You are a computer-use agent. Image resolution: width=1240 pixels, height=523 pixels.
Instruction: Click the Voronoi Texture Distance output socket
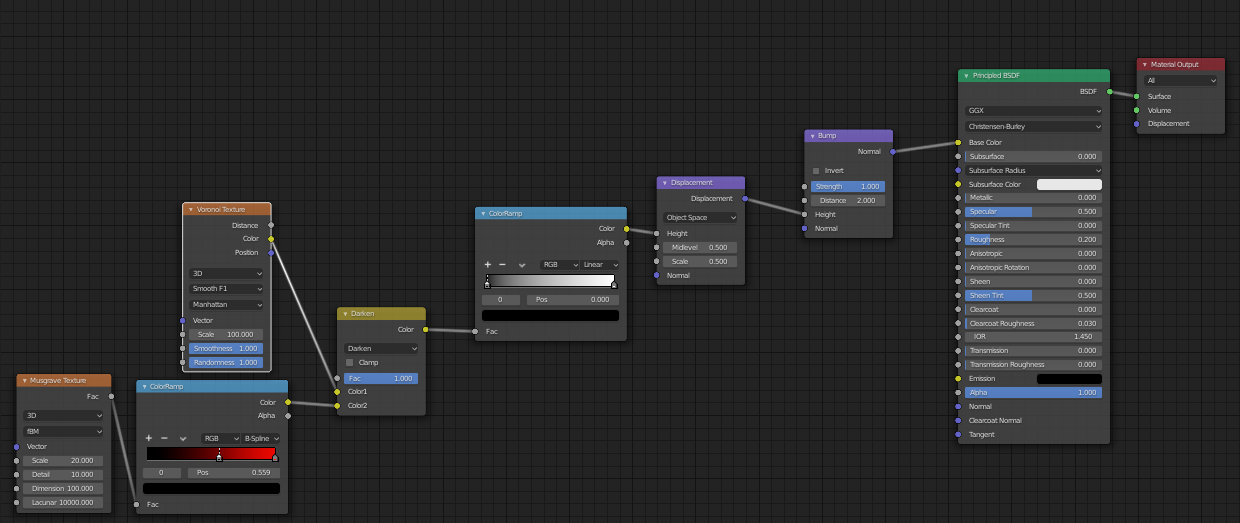pos(270,225)
